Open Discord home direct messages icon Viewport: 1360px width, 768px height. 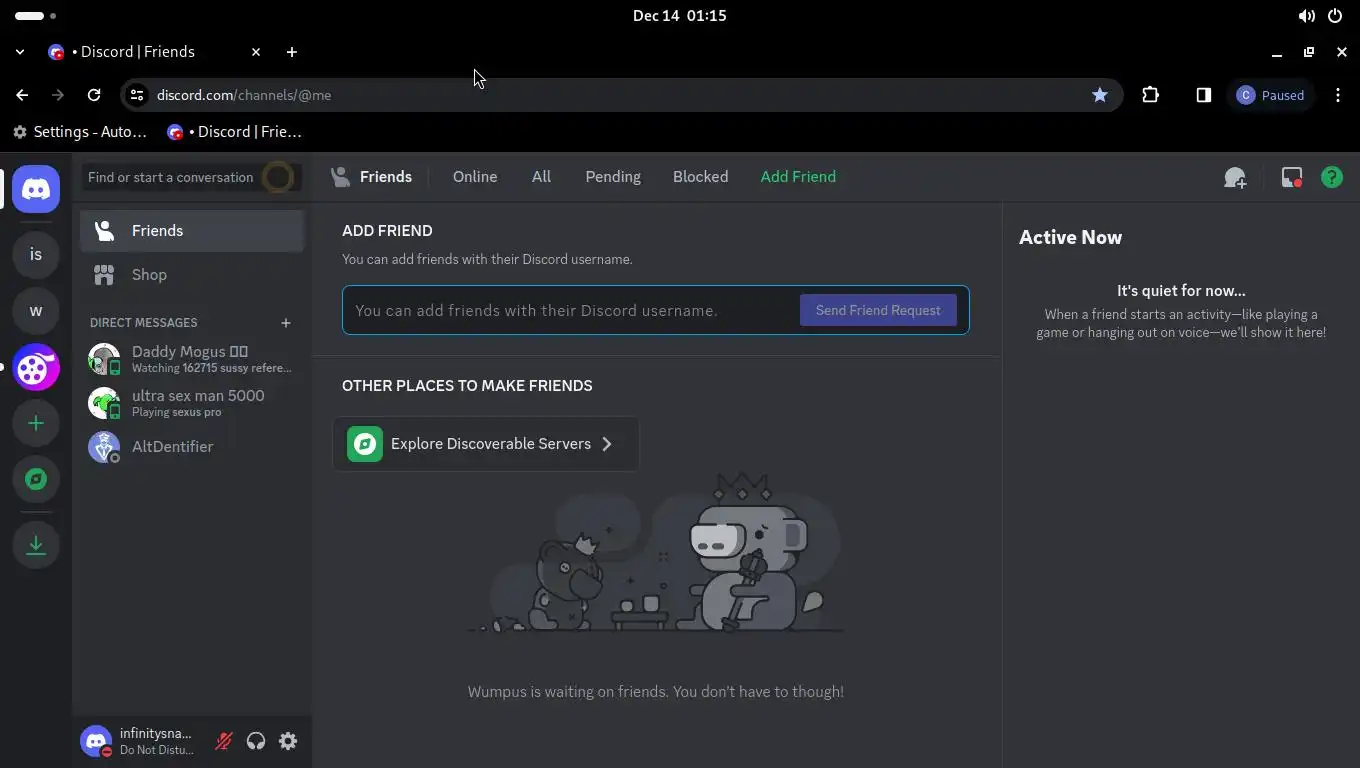coord(36,189)
